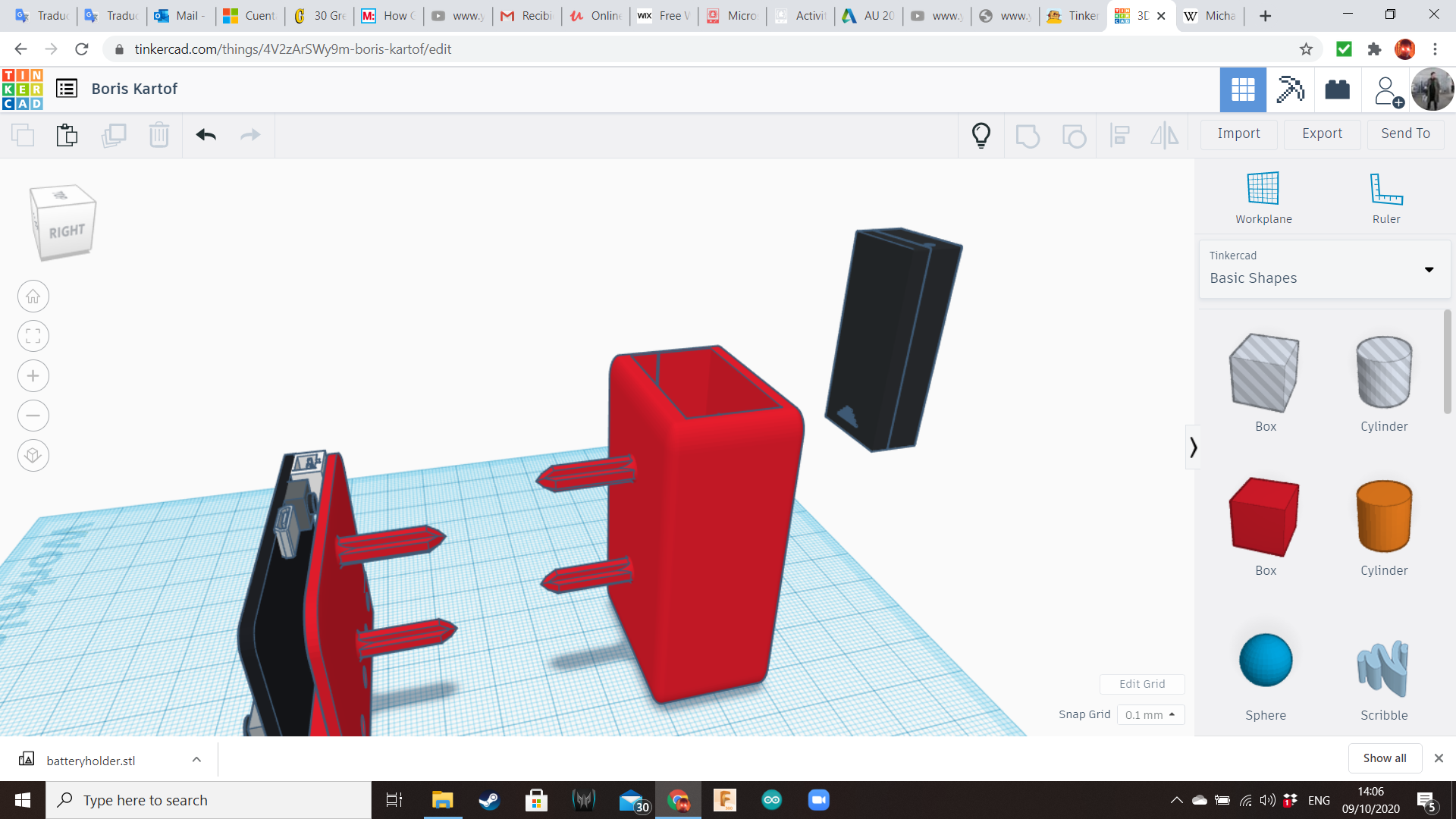Open the Snap Grid 0.1 mm dropdown

click(x=1150, y=714)
